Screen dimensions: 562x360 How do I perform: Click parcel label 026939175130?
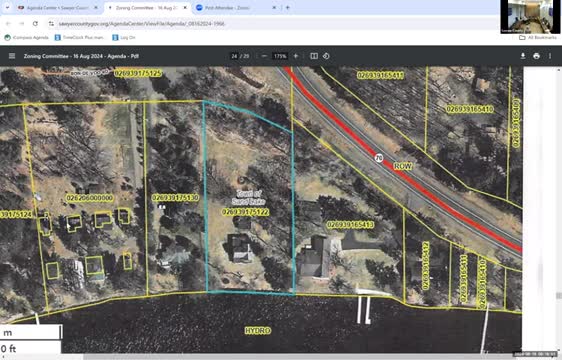(175, 198)
